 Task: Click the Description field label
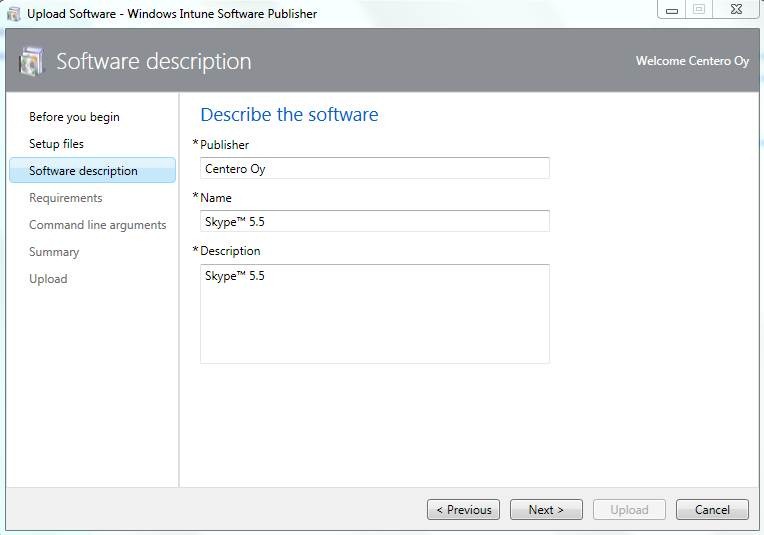[230, 251]
